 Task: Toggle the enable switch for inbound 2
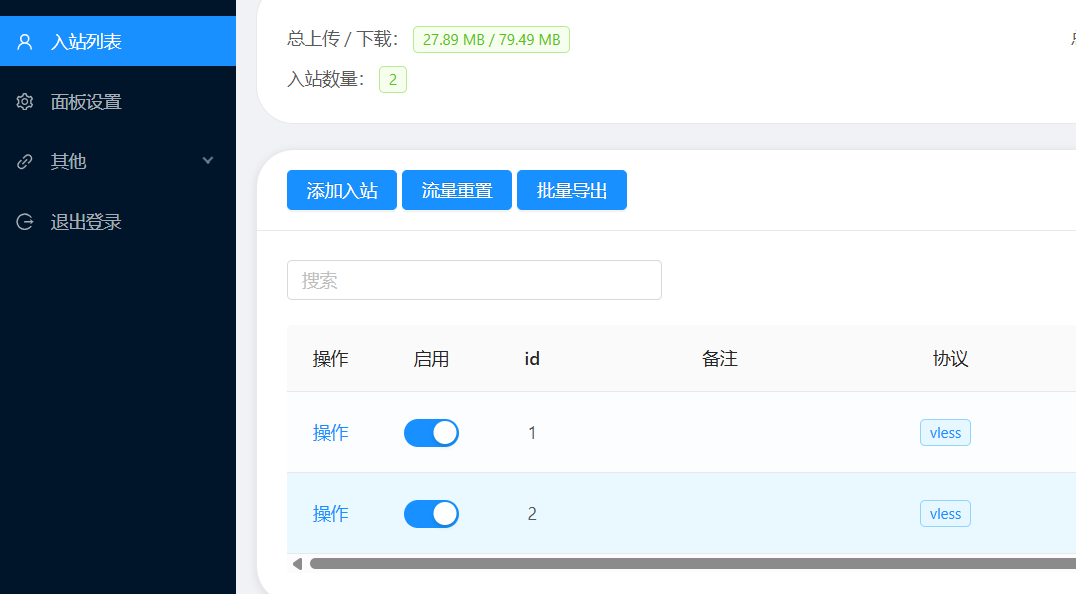(x=431, y=514)
